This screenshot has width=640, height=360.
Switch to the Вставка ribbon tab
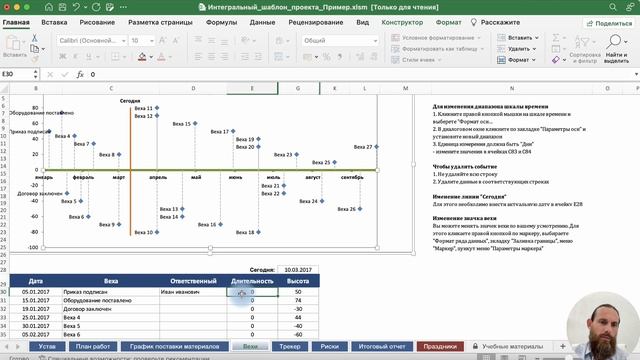tap(54, 22)
